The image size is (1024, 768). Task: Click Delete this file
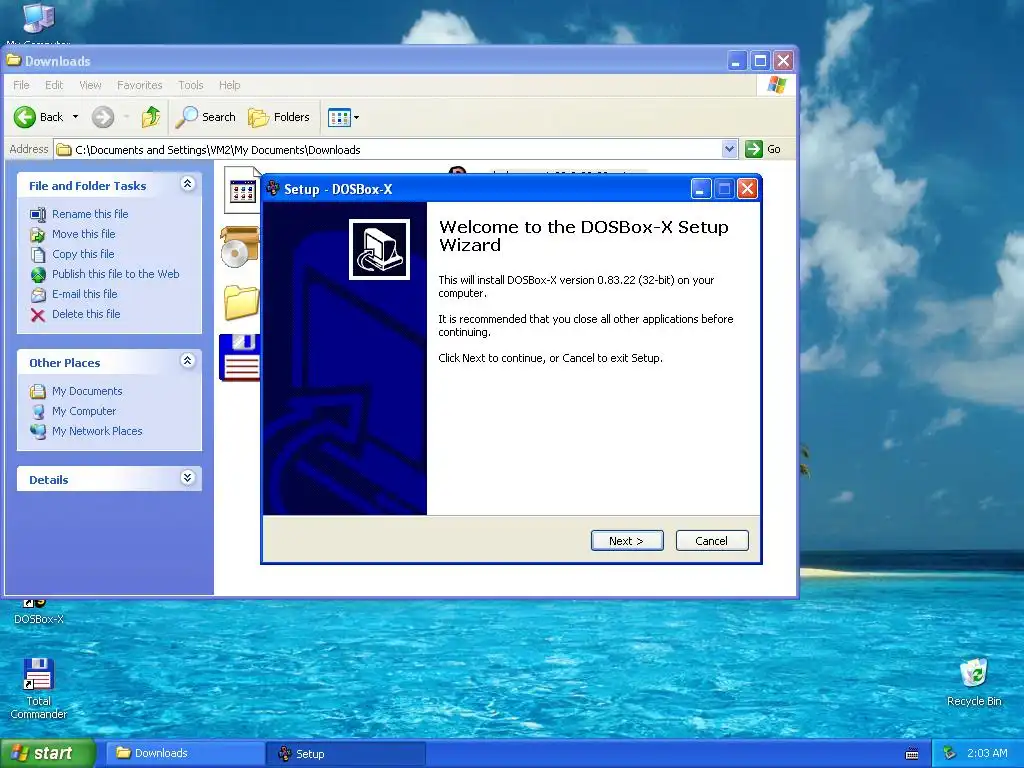click(x=86, y=314)
